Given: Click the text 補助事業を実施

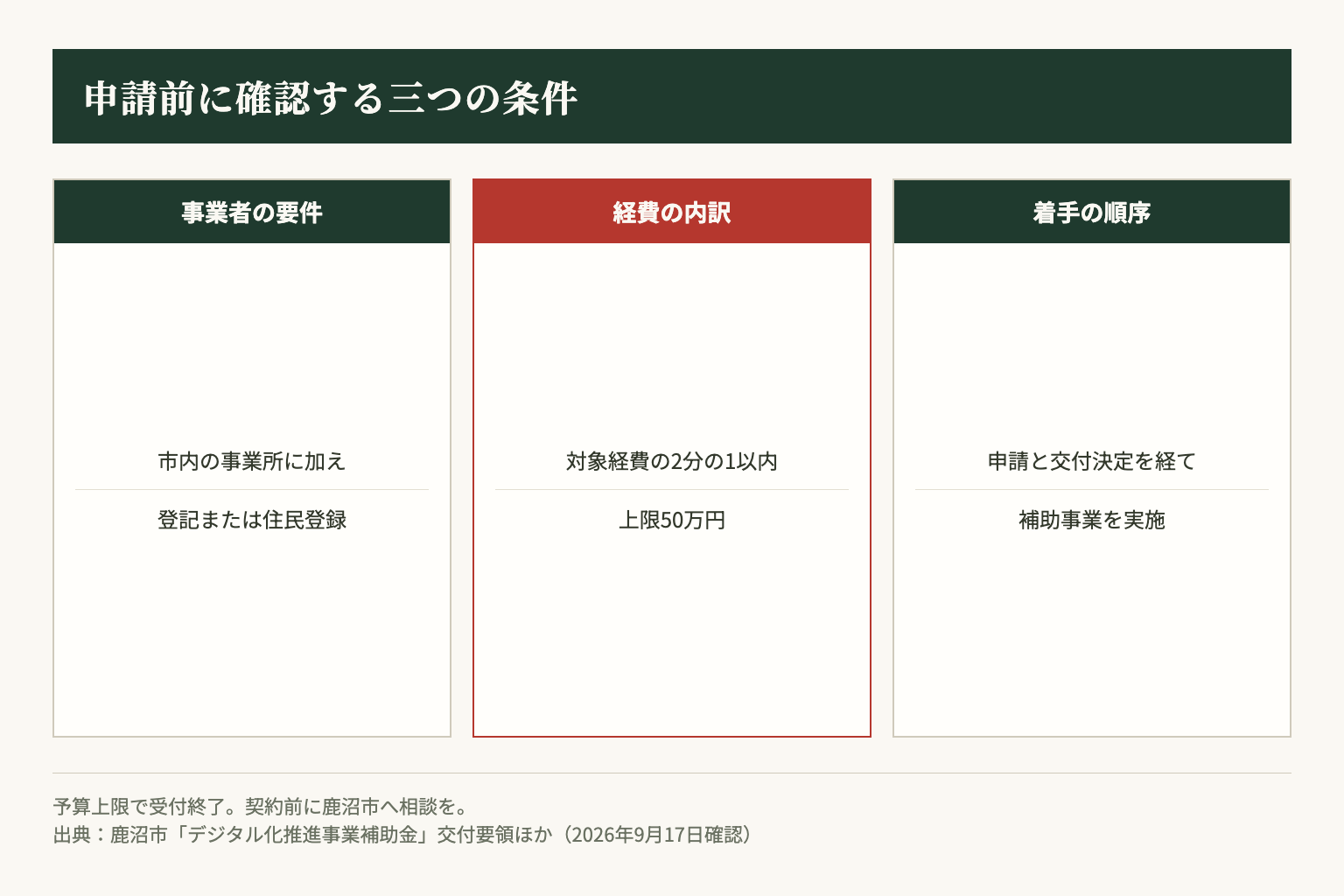Looking at the screenshot, I should point(1092,520).
